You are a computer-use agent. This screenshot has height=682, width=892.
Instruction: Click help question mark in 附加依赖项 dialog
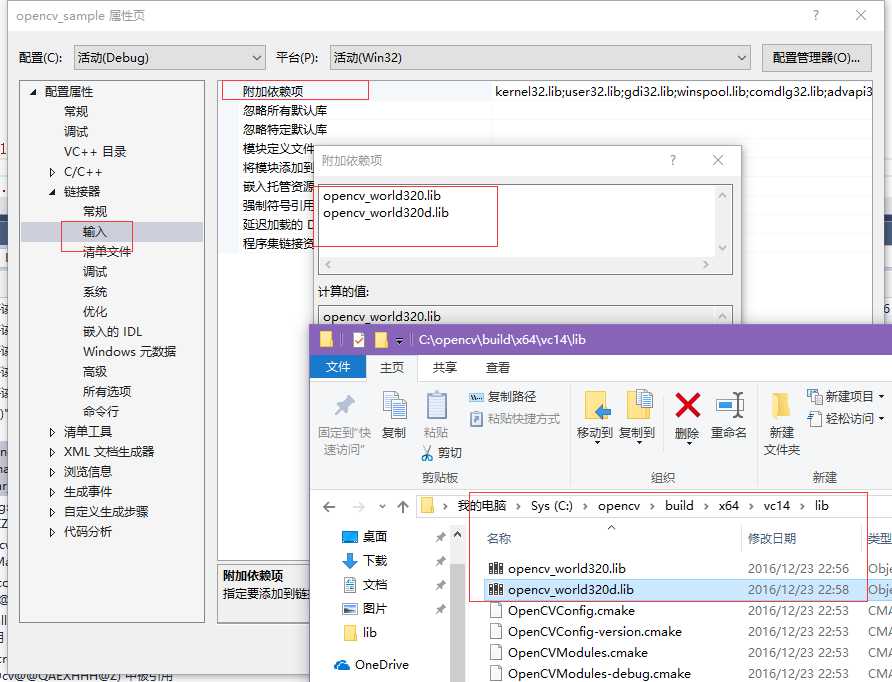[673, 160]
